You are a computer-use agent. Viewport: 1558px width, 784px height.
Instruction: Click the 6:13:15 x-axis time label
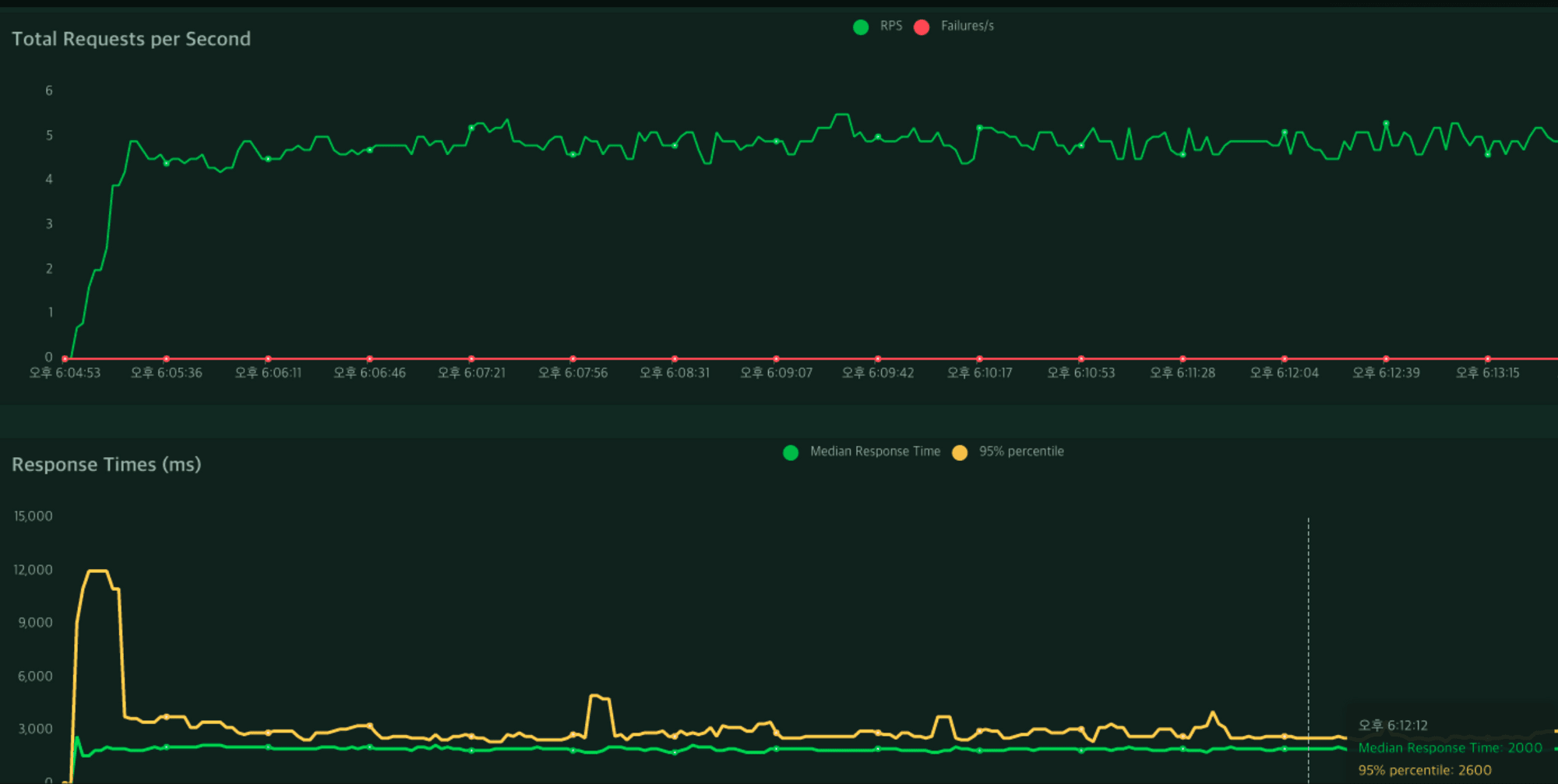point(1487,373)
